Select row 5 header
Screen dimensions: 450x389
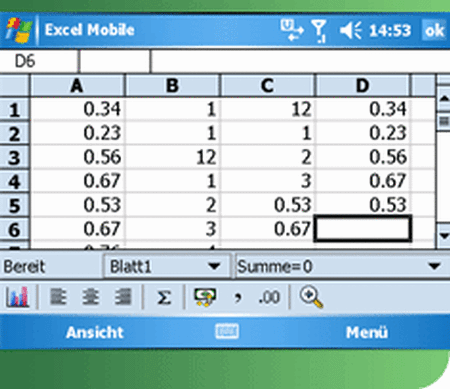(14, 206)
